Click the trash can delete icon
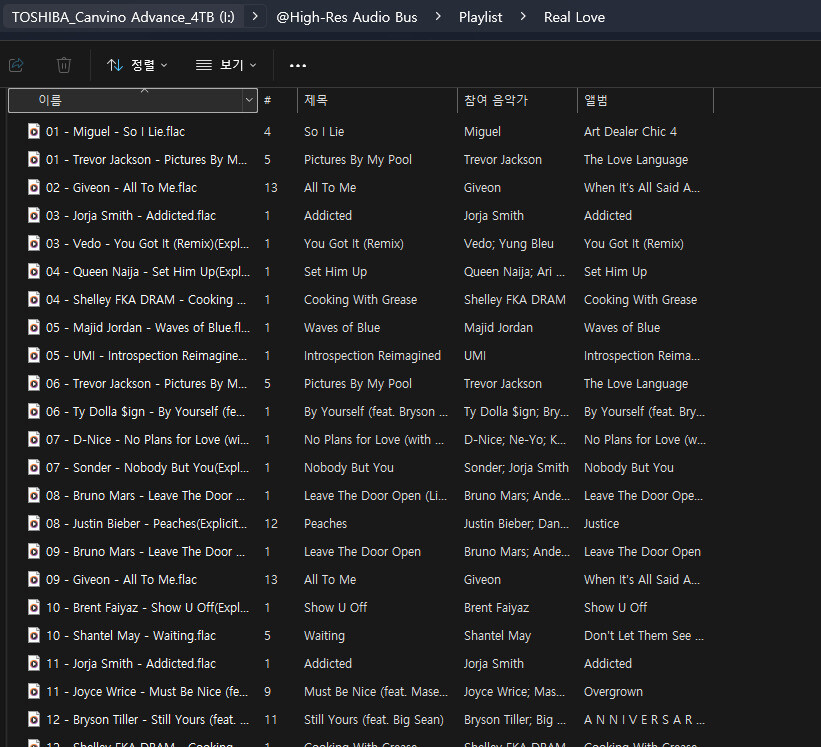 click(64, 65)
